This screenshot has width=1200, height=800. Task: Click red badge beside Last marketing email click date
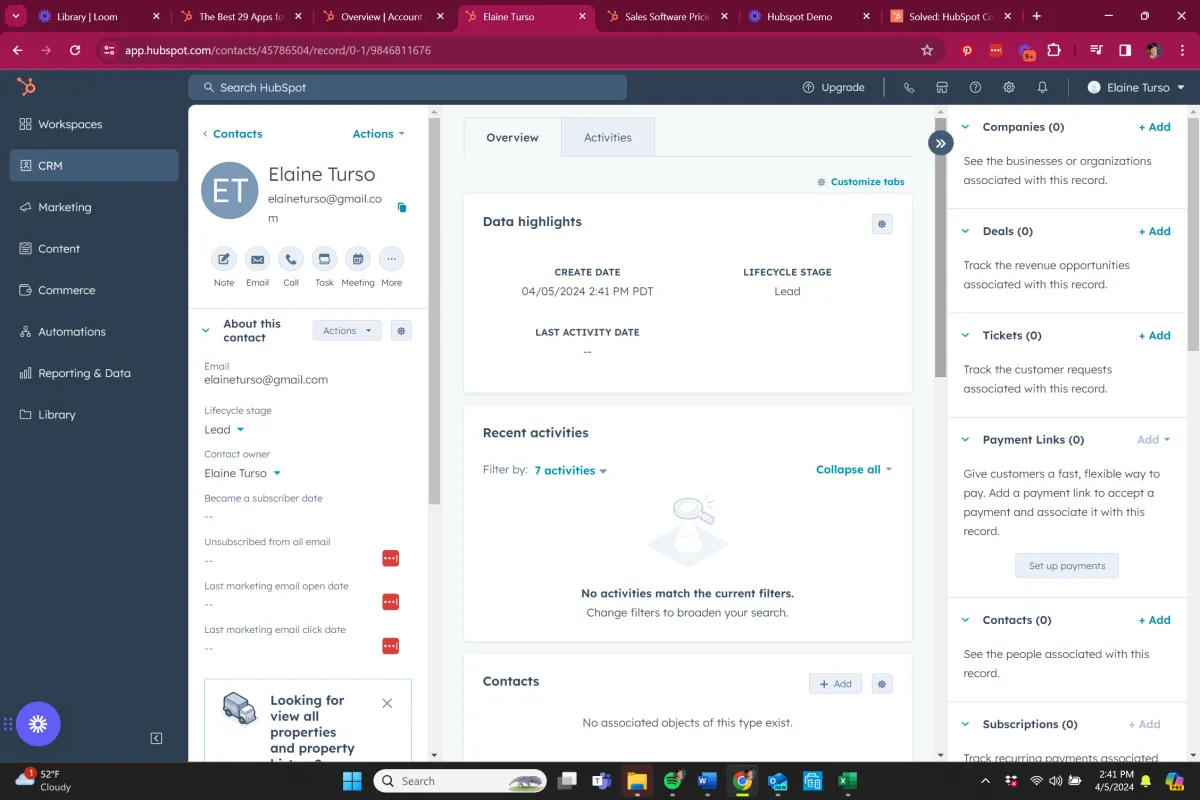[x=391, y=646]
